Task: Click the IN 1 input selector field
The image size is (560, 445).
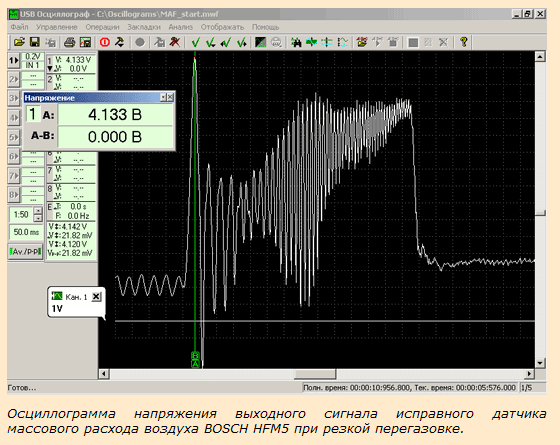Action: [x=33, y=65]
